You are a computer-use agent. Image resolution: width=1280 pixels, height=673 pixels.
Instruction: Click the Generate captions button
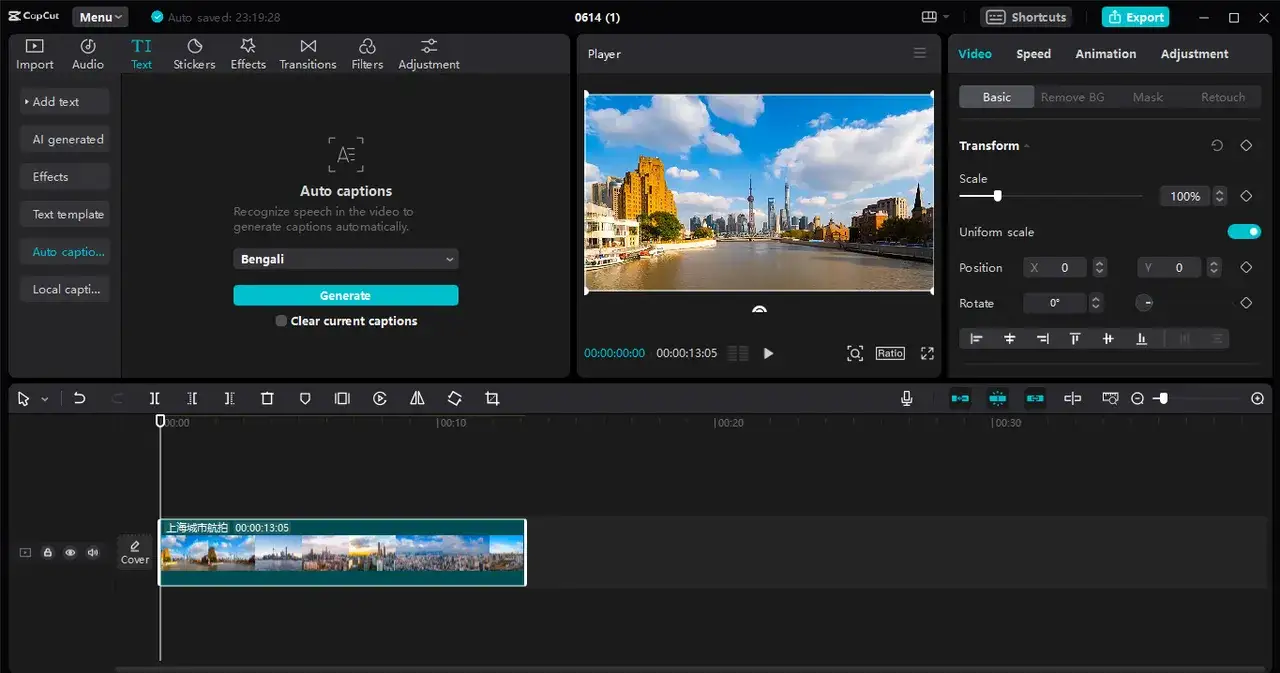click(x=346, y=295)
